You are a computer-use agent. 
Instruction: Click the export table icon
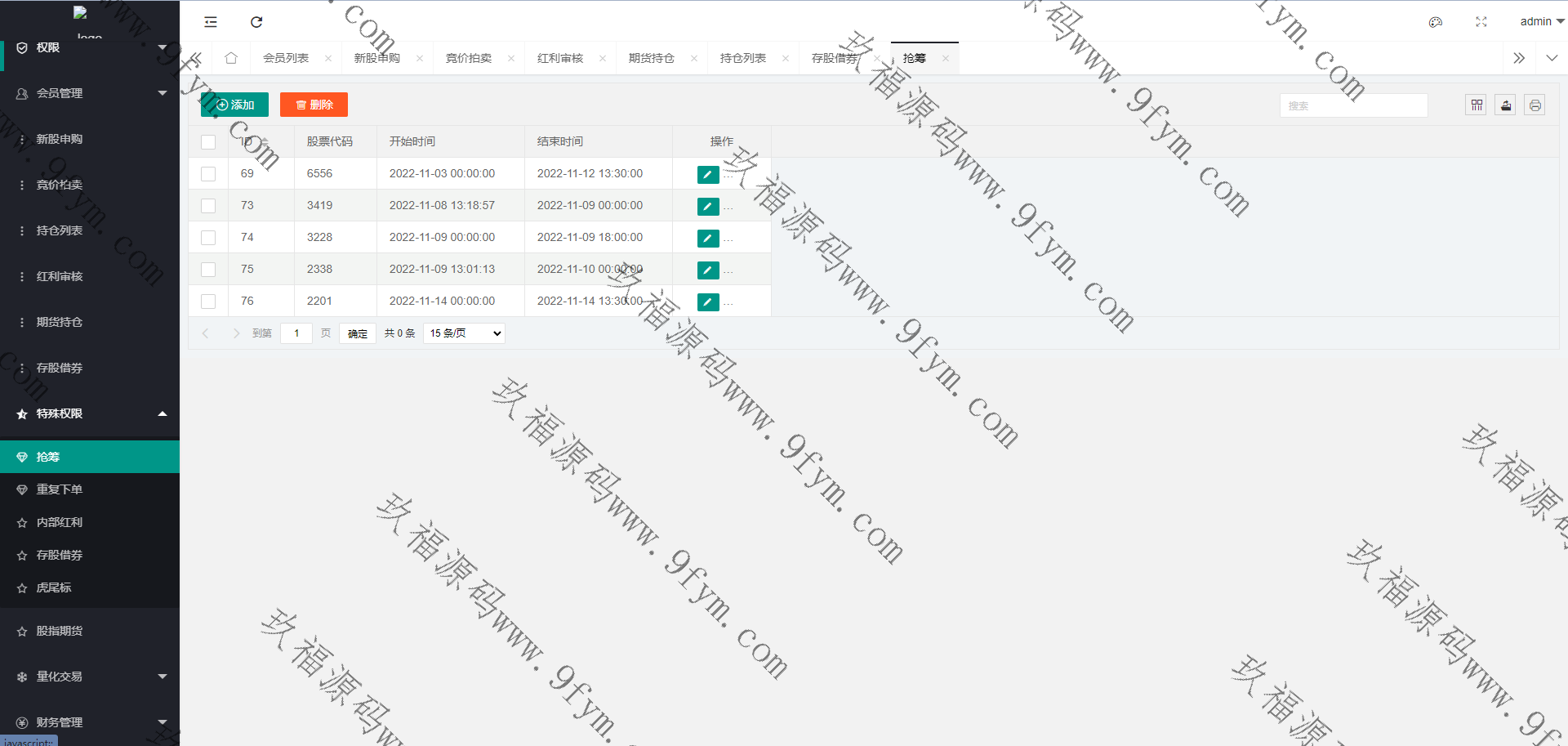point(1505,105)
